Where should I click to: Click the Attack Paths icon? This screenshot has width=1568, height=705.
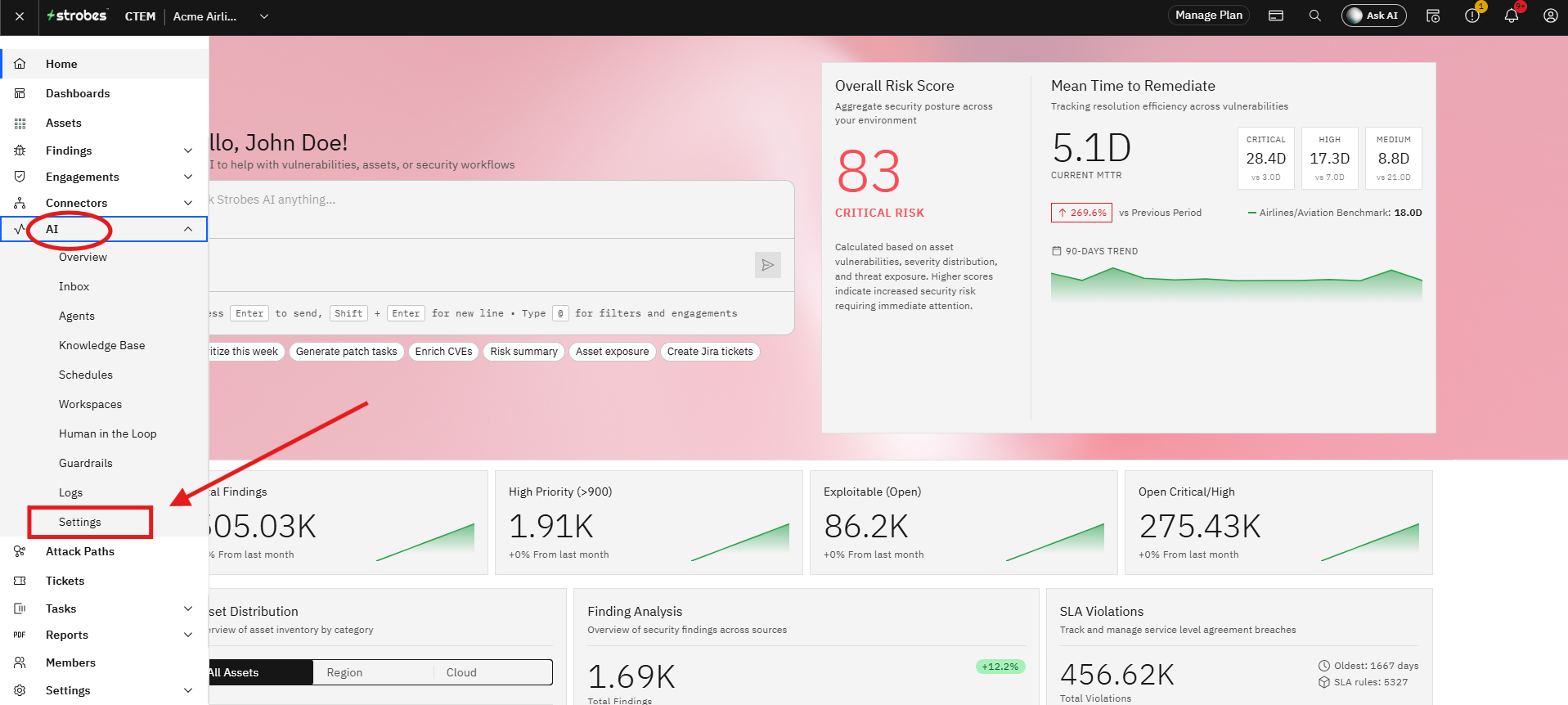[x=20, y=551]
